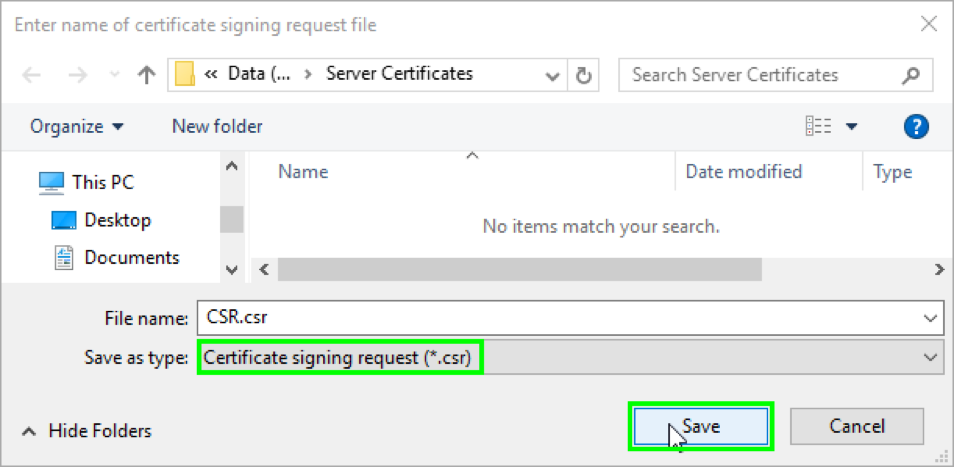The image size is (954, 467).
Task: Expand the address bar history dropdown
Action: click(553, 75)
